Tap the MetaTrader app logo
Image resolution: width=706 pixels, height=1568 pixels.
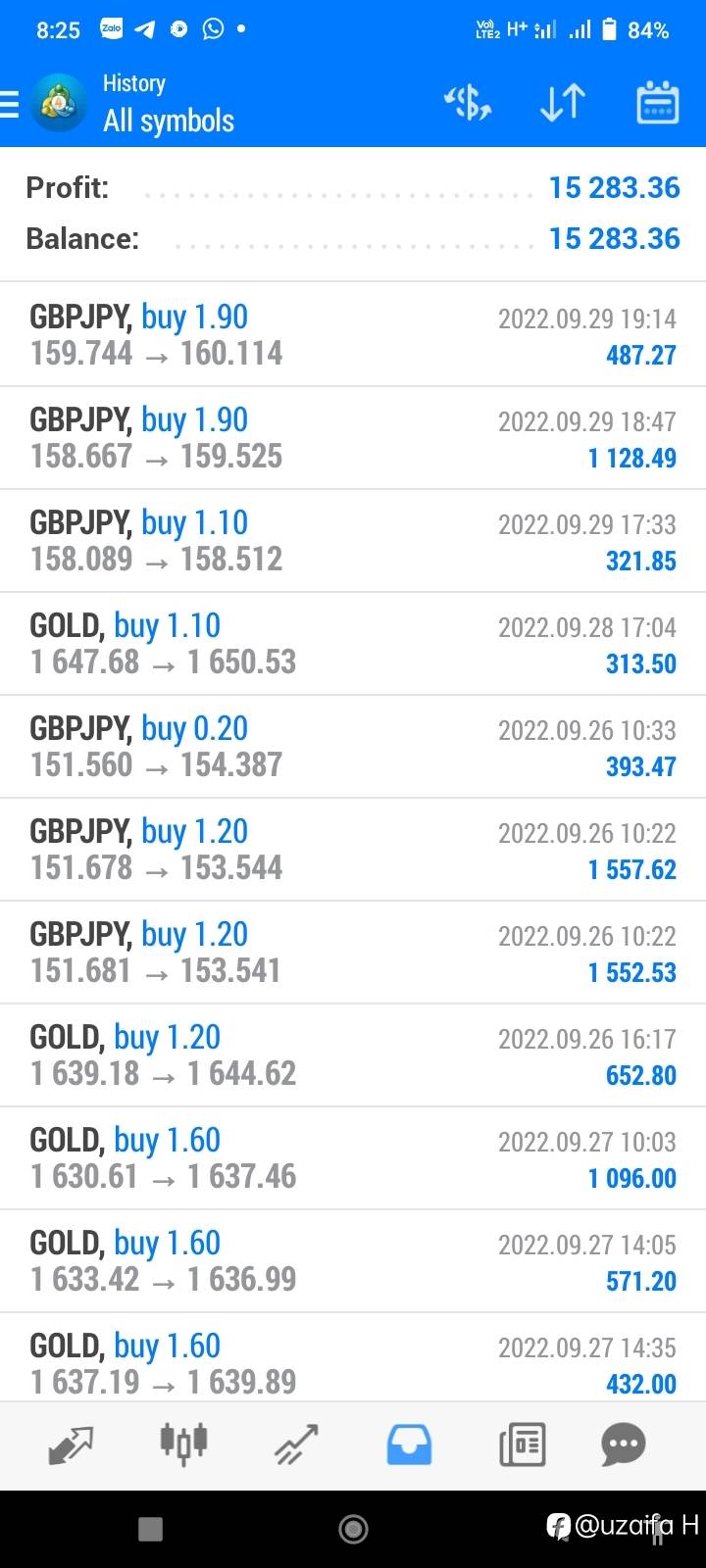point(59,103)
